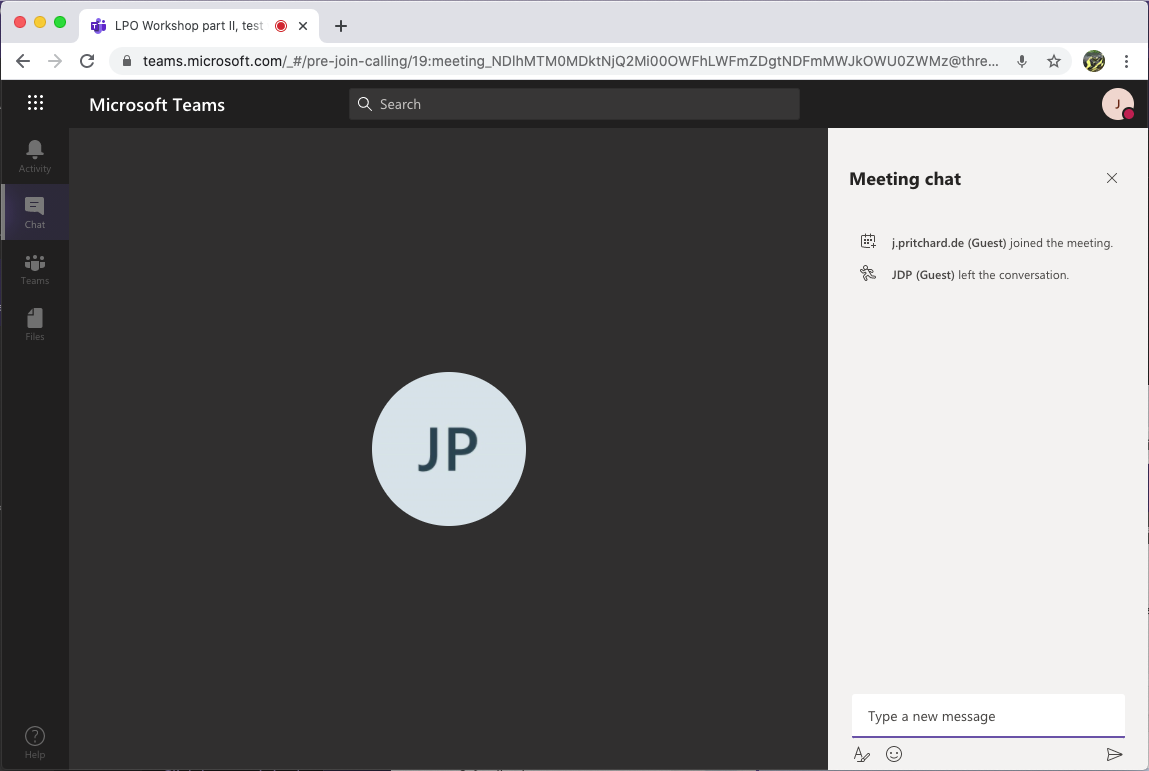Click the microphone permission icon in address bar
1149x771 pixels.
tap(1022, 61)
